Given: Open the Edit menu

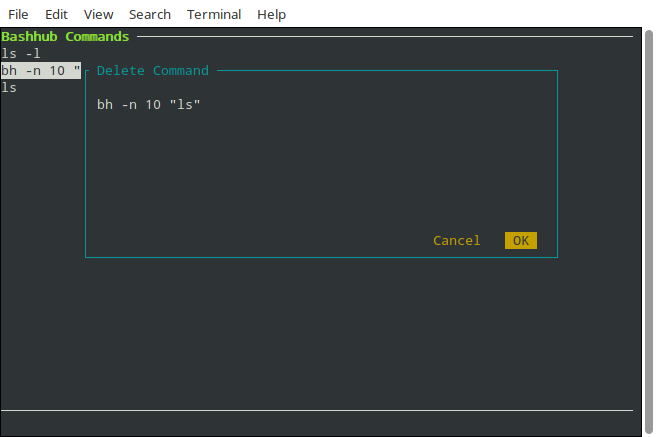Looking at the screenshot, I should [56, 14].
